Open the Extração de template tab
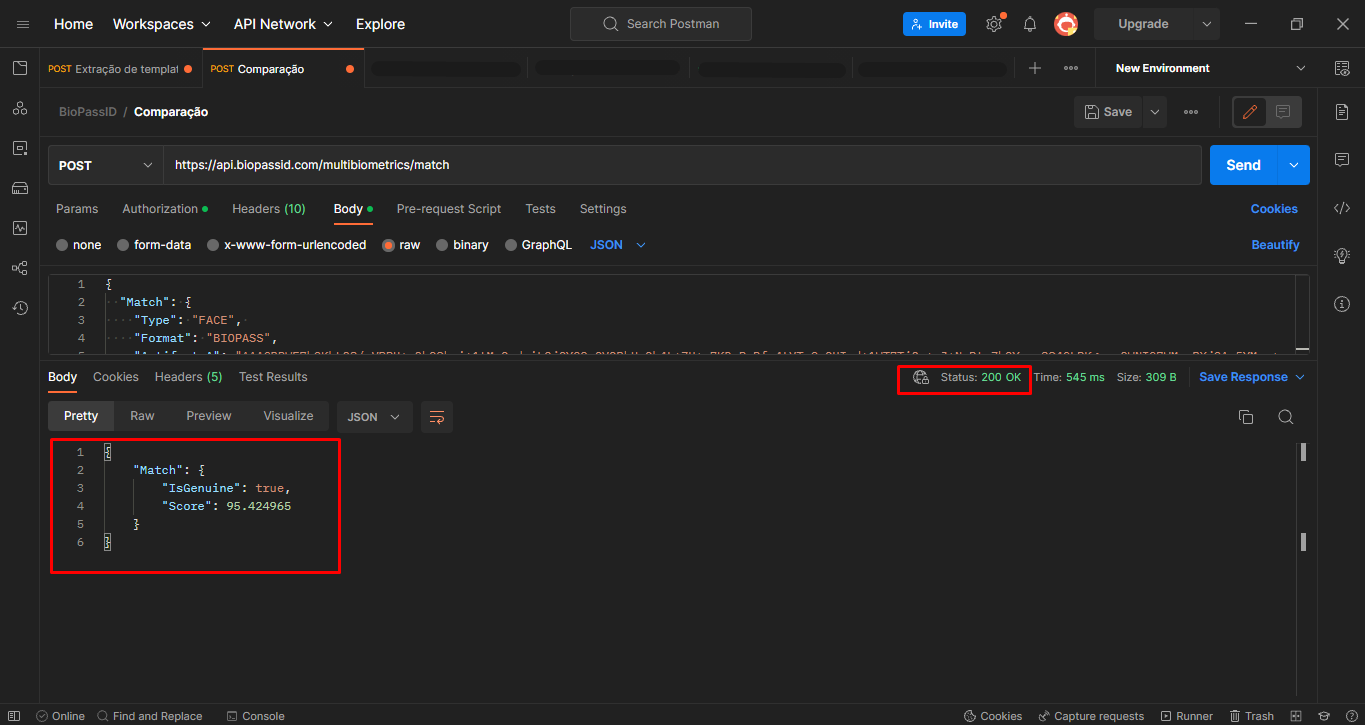The image size is (1365, 725). [120, 69]
